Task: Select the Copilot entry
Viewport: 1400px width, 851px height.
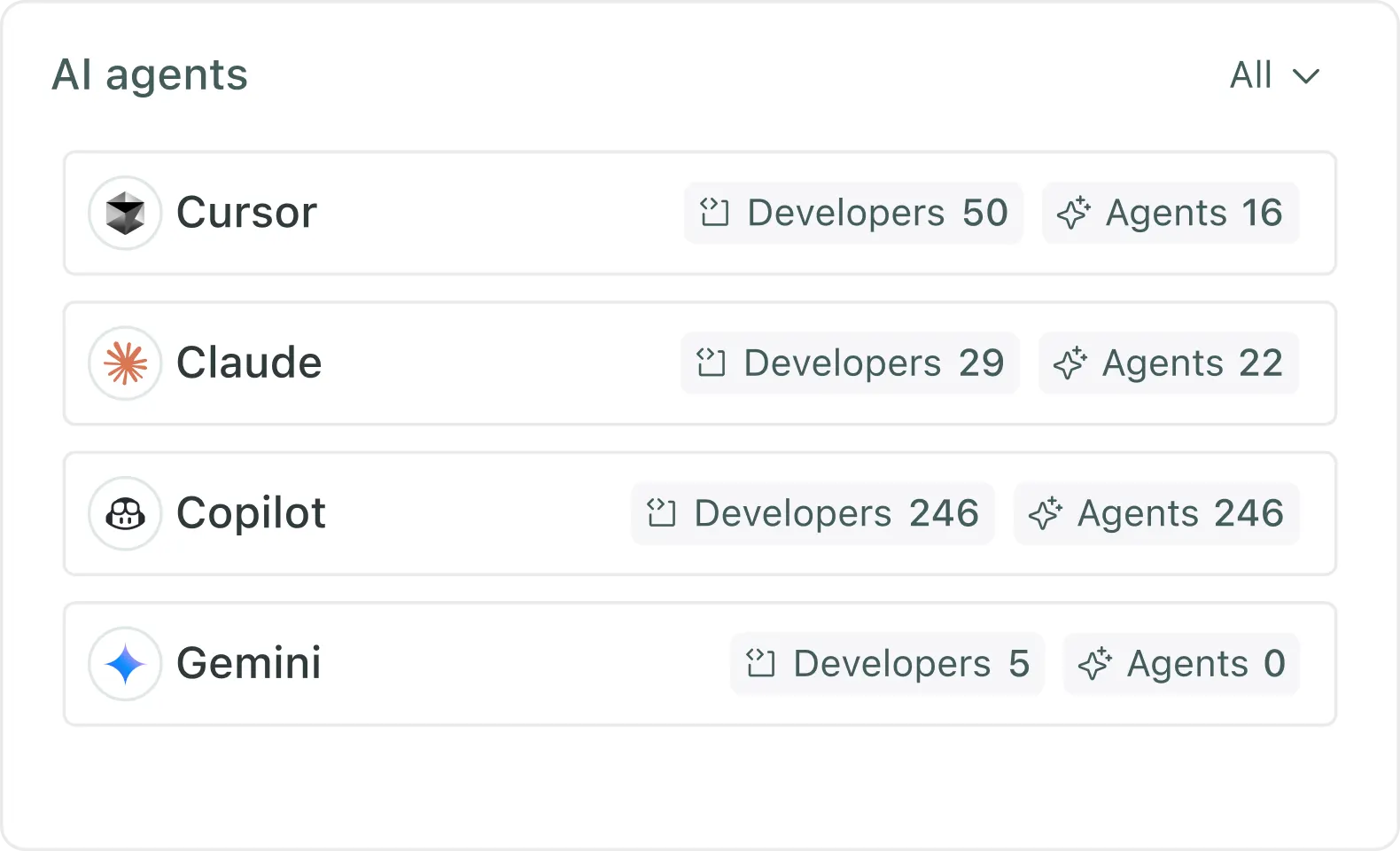Action: (x=443, y=513)
